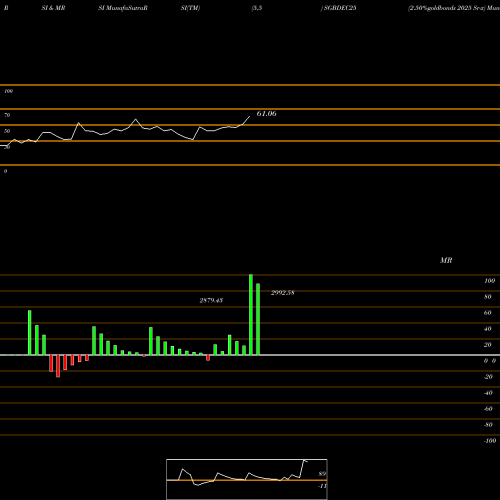500x500 pixels.
Task: Click the RSI axis label "70"
Action: click(x=7, y=115)
